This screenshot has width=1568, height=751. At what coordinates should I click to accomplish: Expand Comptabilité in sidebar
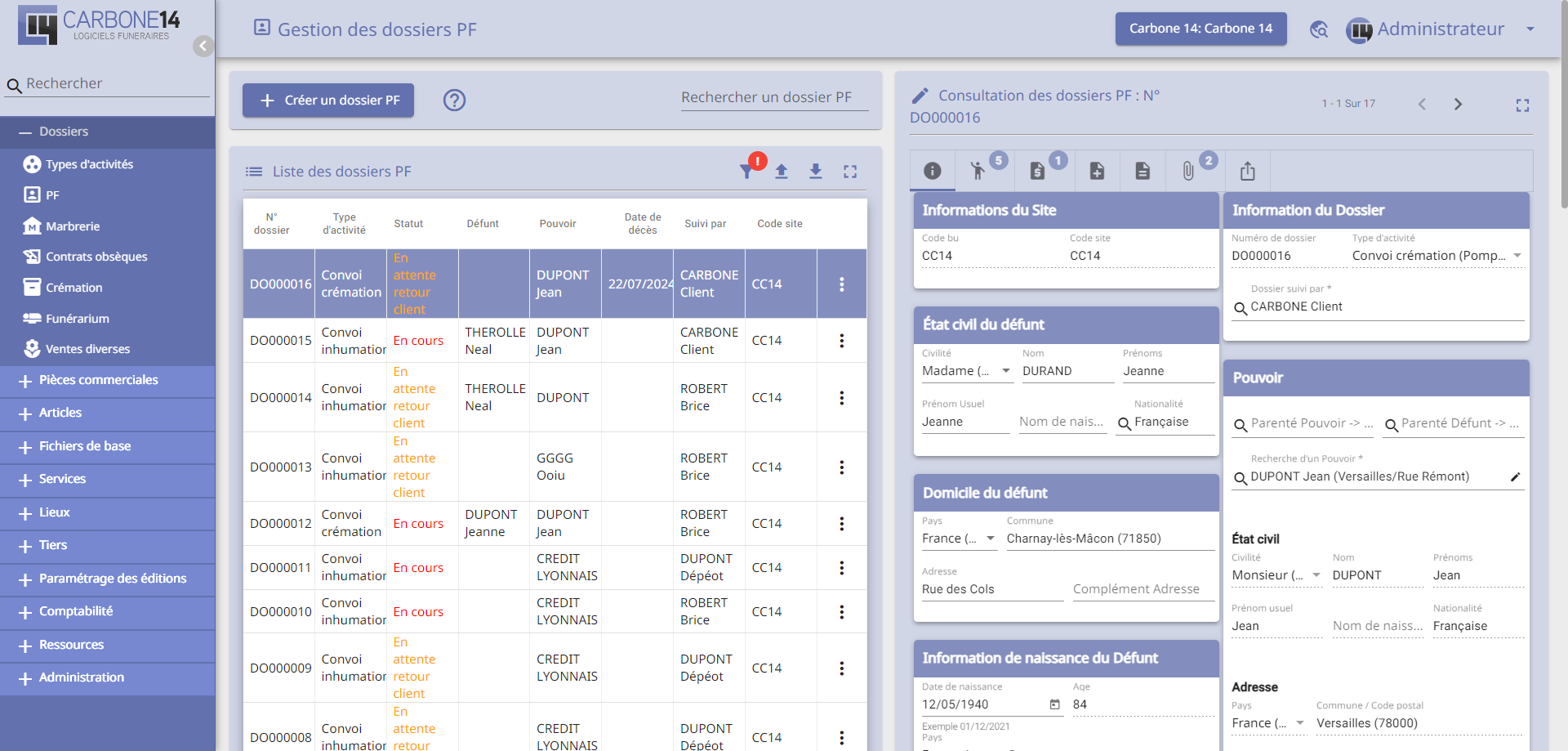108,612
